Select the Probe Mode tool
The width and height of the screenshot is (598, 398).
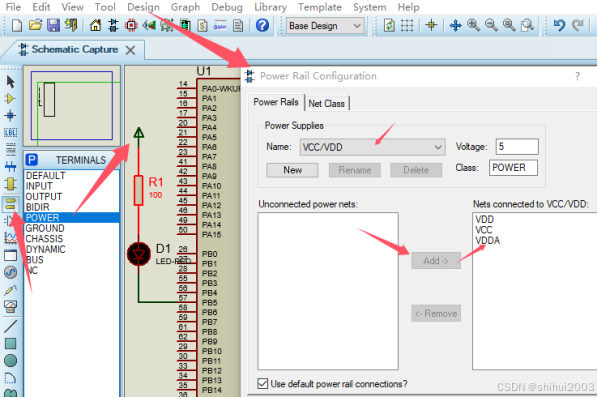click(10, 290)
